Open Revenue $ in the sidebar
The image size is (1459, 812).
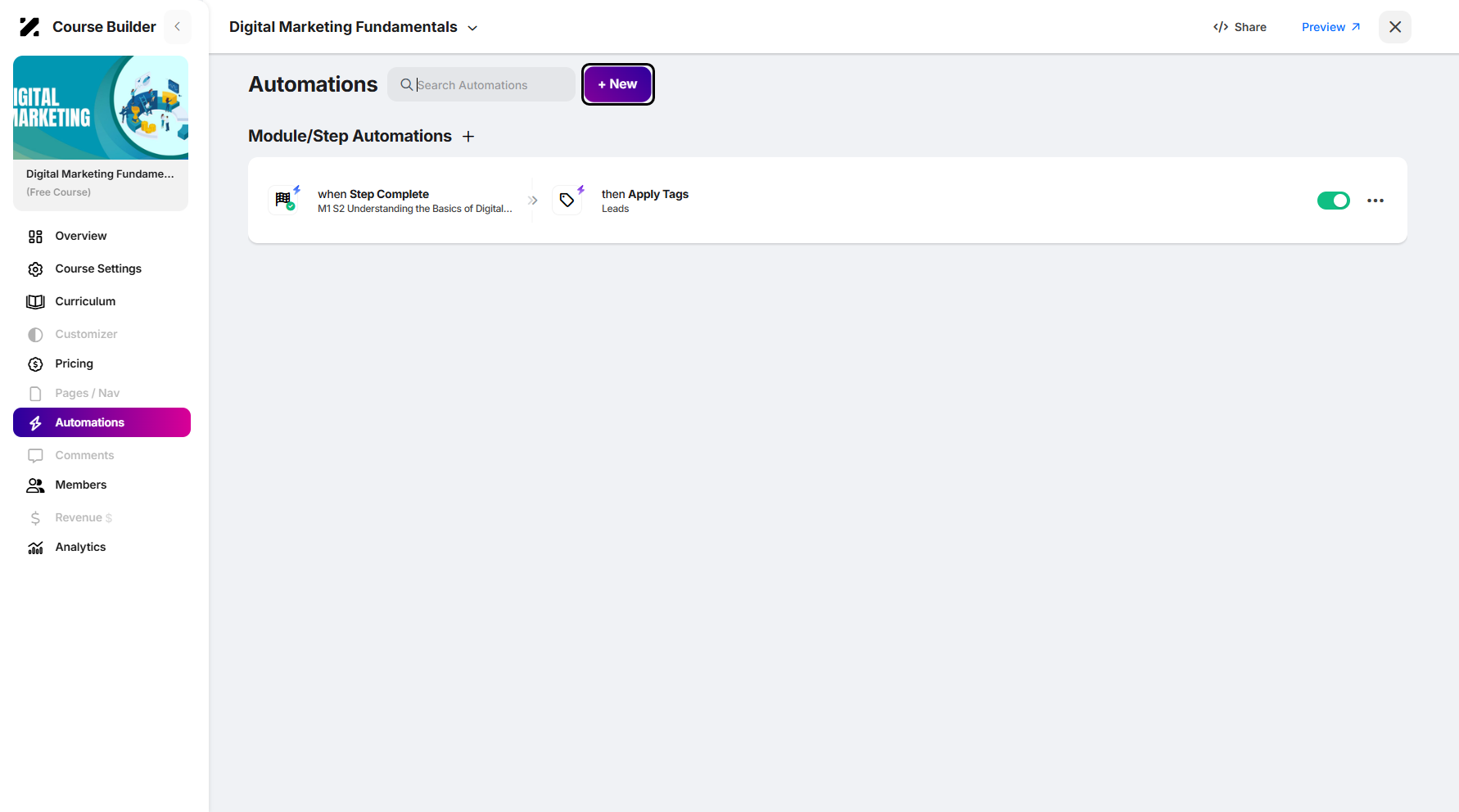tap(102, 517)
